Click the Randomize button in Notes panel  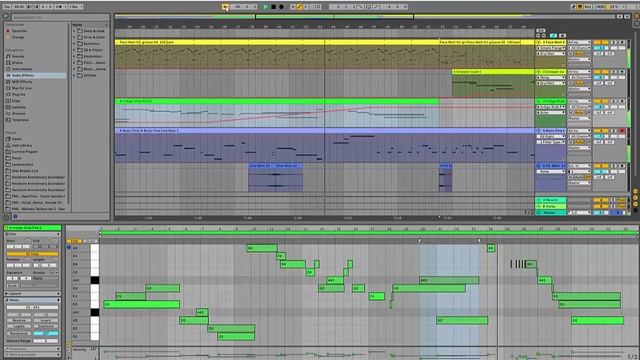[19, 333]
